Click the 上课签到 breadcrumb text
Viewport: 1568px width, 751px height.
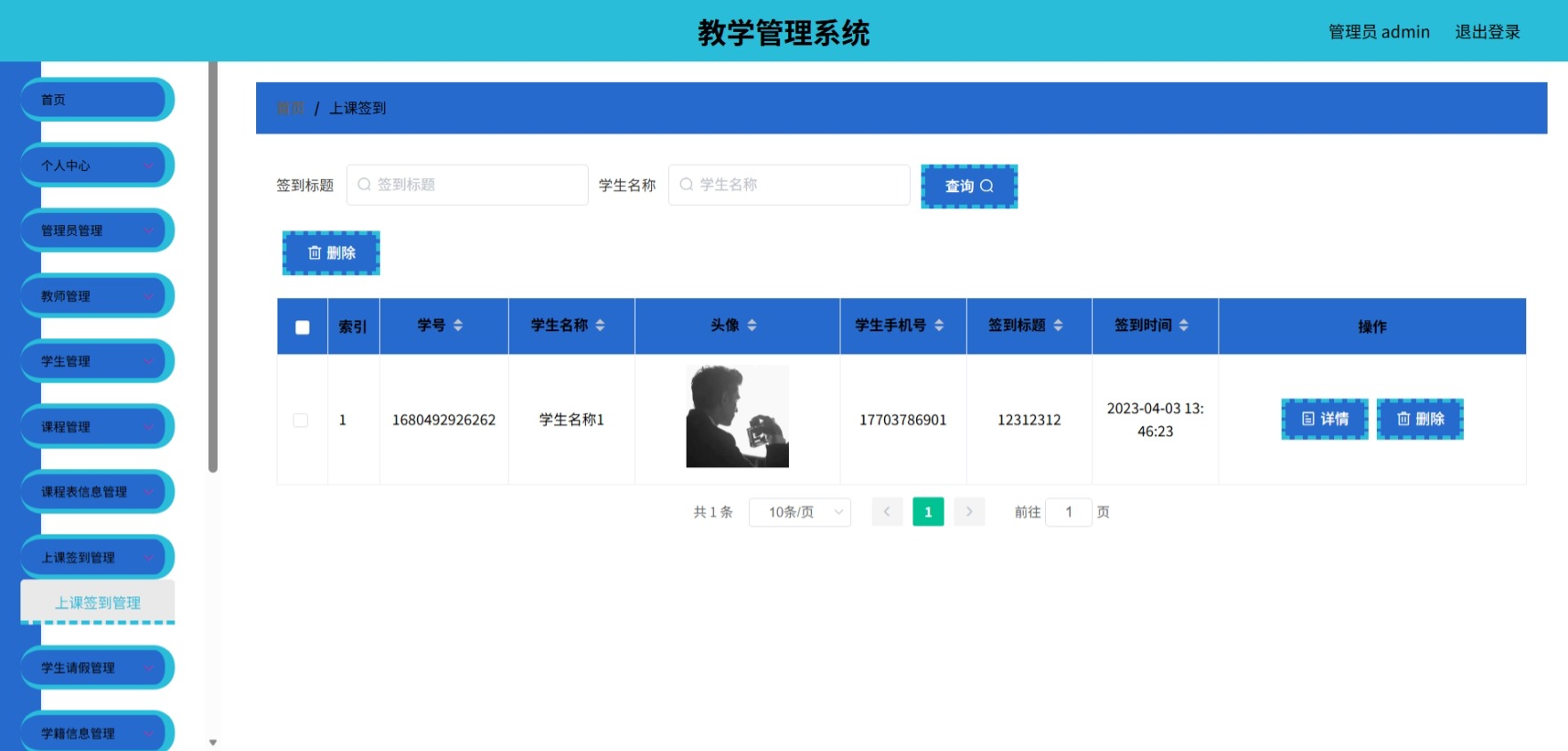point(358,108)
